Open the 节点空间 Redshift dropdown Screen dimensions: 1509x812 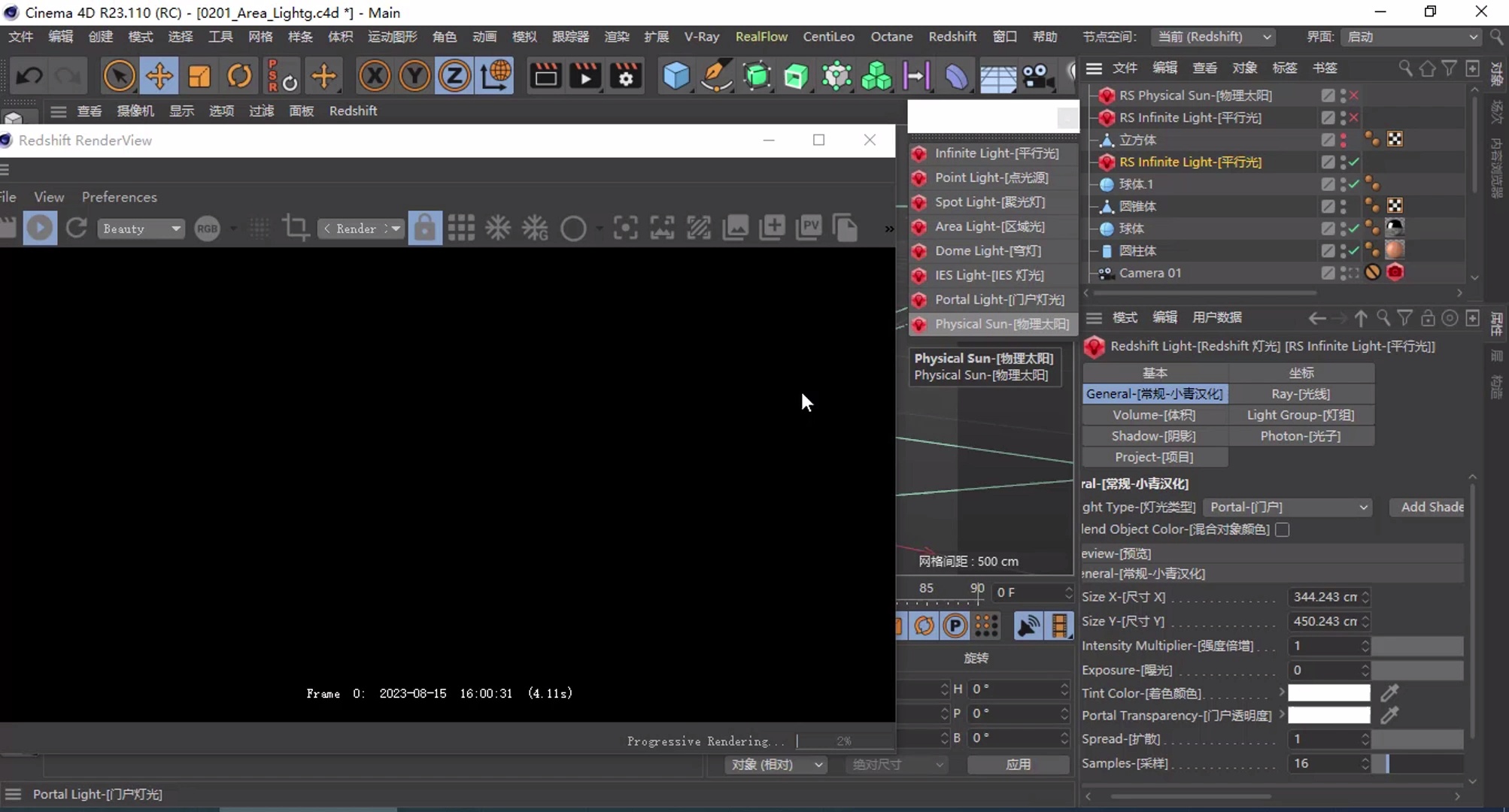click(x=1213, y=36)
